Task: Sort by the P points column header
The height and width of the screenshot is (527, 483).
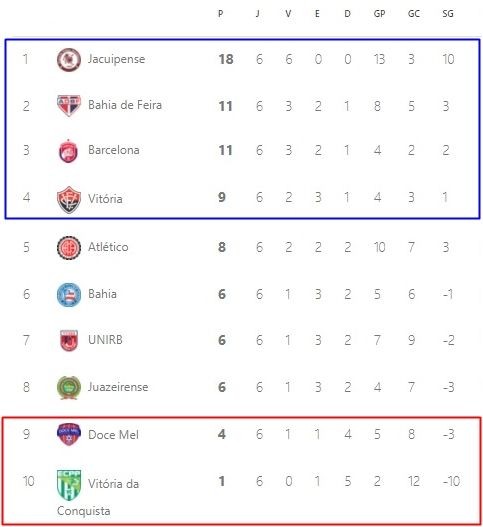Action: [220, 14]
